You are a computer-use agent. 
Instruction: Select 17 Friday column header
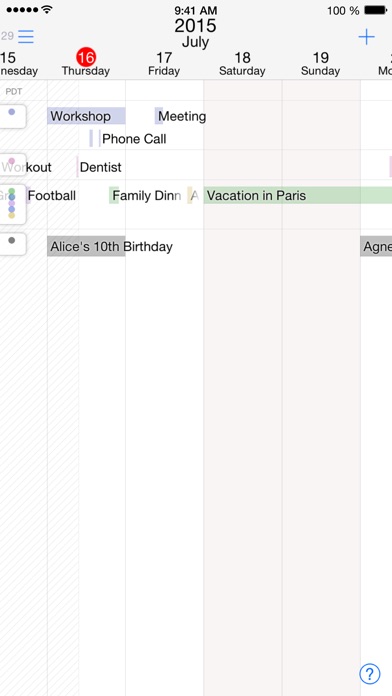tap(164, 64)
